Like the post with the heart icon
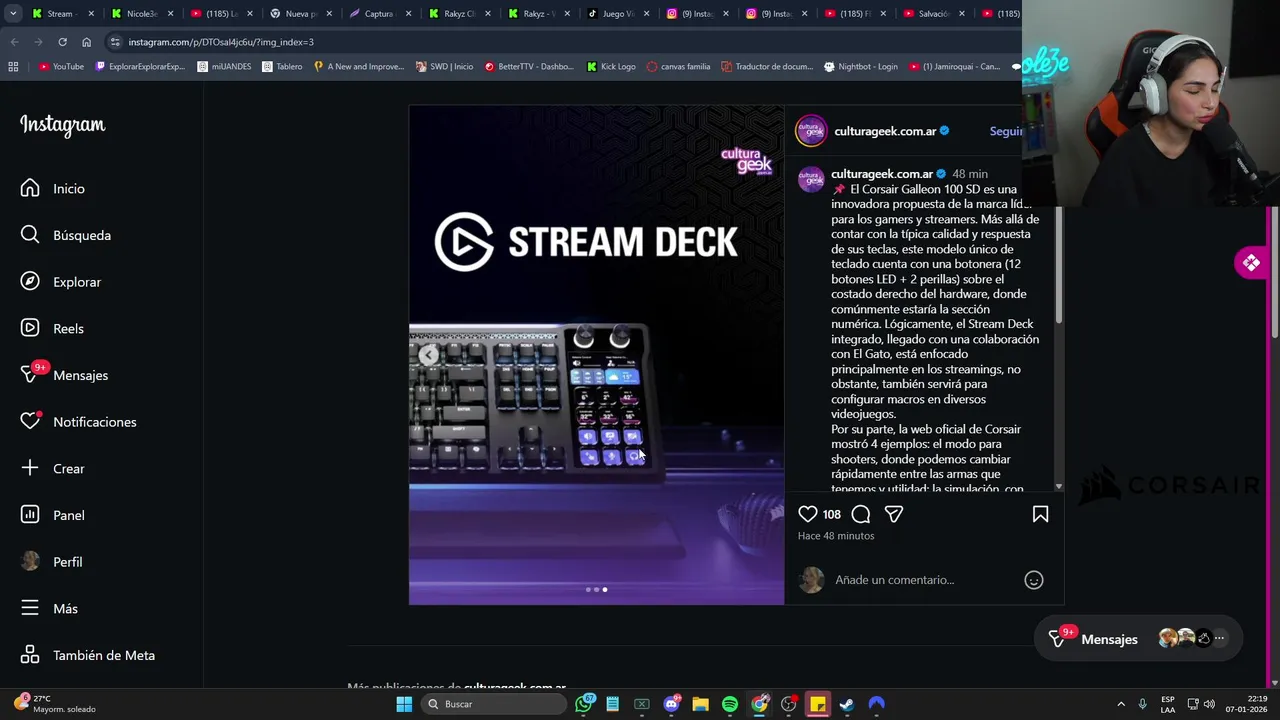The width and height of the screenshot is (1280, 720). coord(808,514)
